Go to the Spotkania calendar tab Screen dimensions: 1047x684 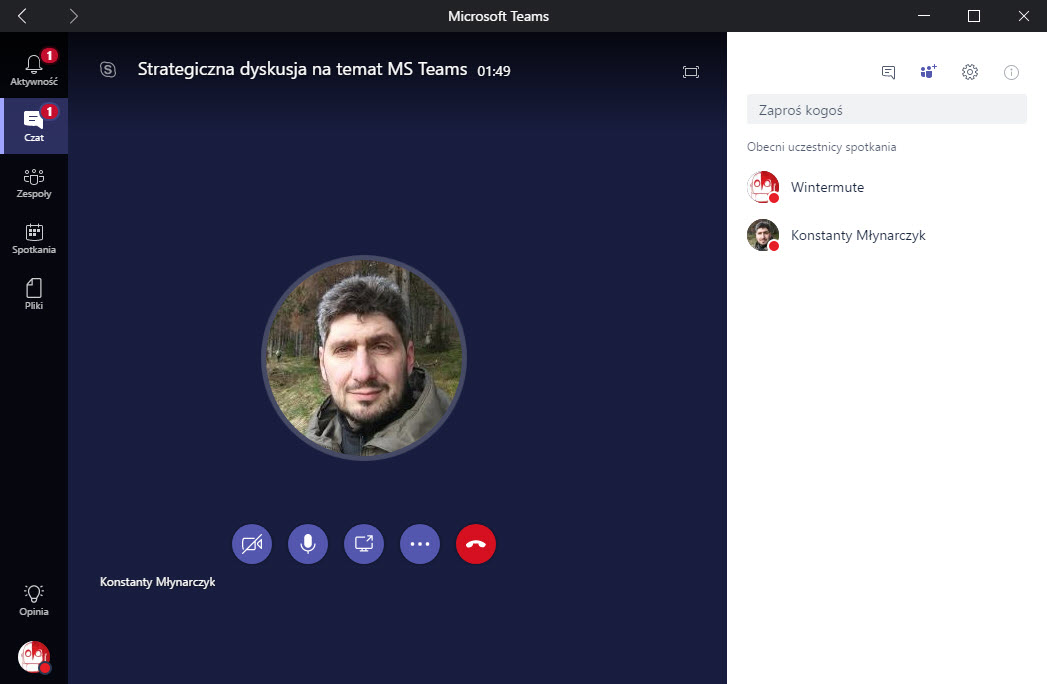[34, 239]
